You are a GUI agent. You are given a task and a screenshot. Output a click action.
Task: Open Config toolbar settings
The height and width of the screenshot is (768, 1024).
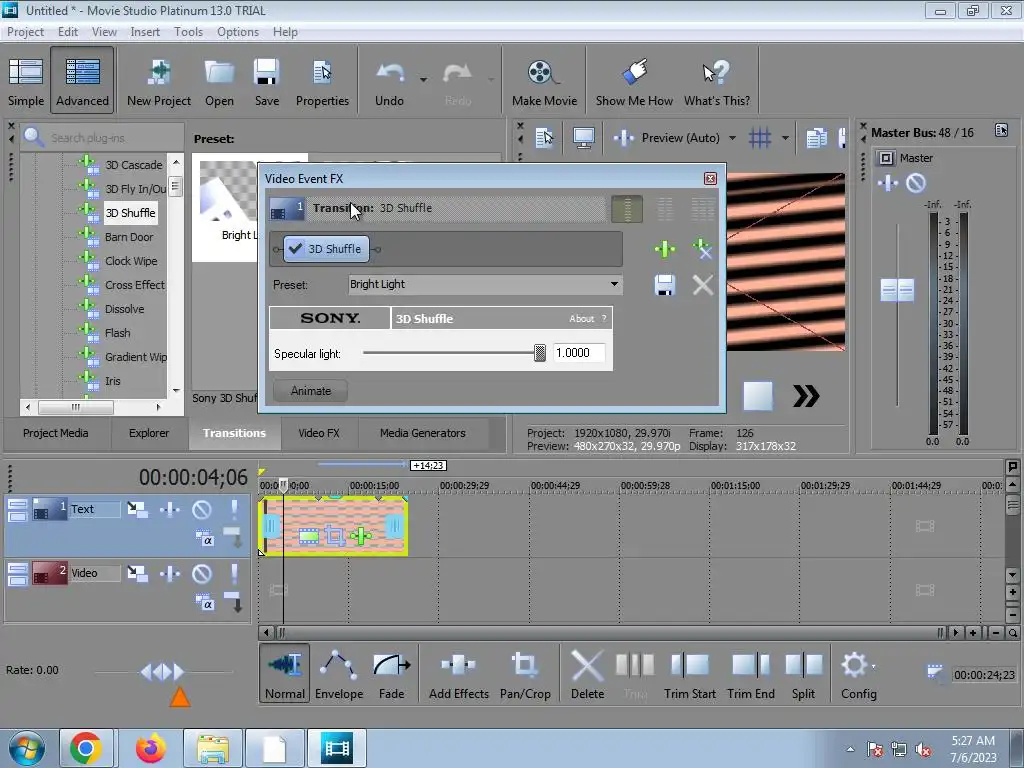pyautogui.click(x=858, y=673)
